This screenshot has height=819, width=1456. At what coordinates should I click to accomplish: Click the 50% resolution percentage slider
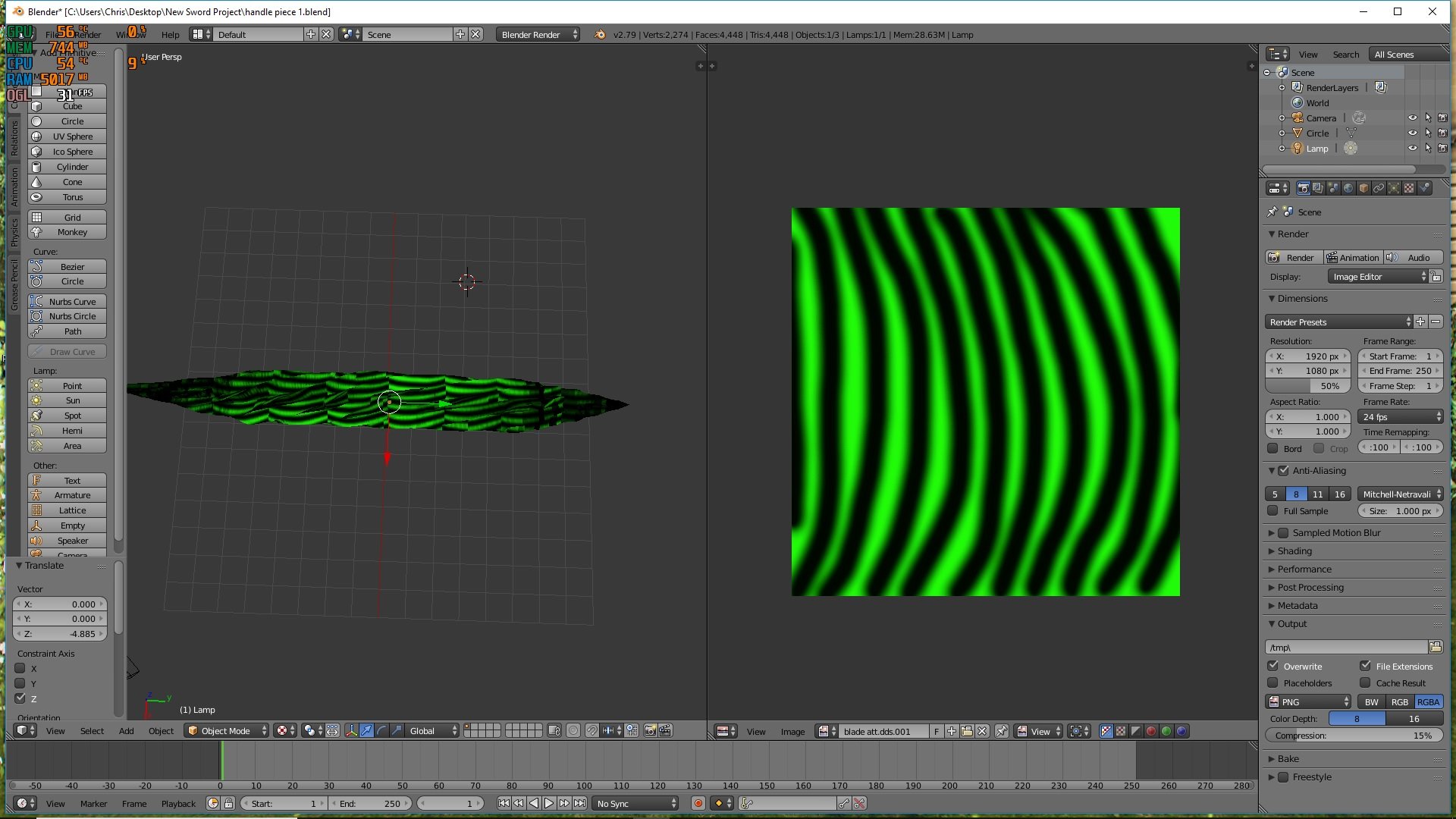[1308, 386]
